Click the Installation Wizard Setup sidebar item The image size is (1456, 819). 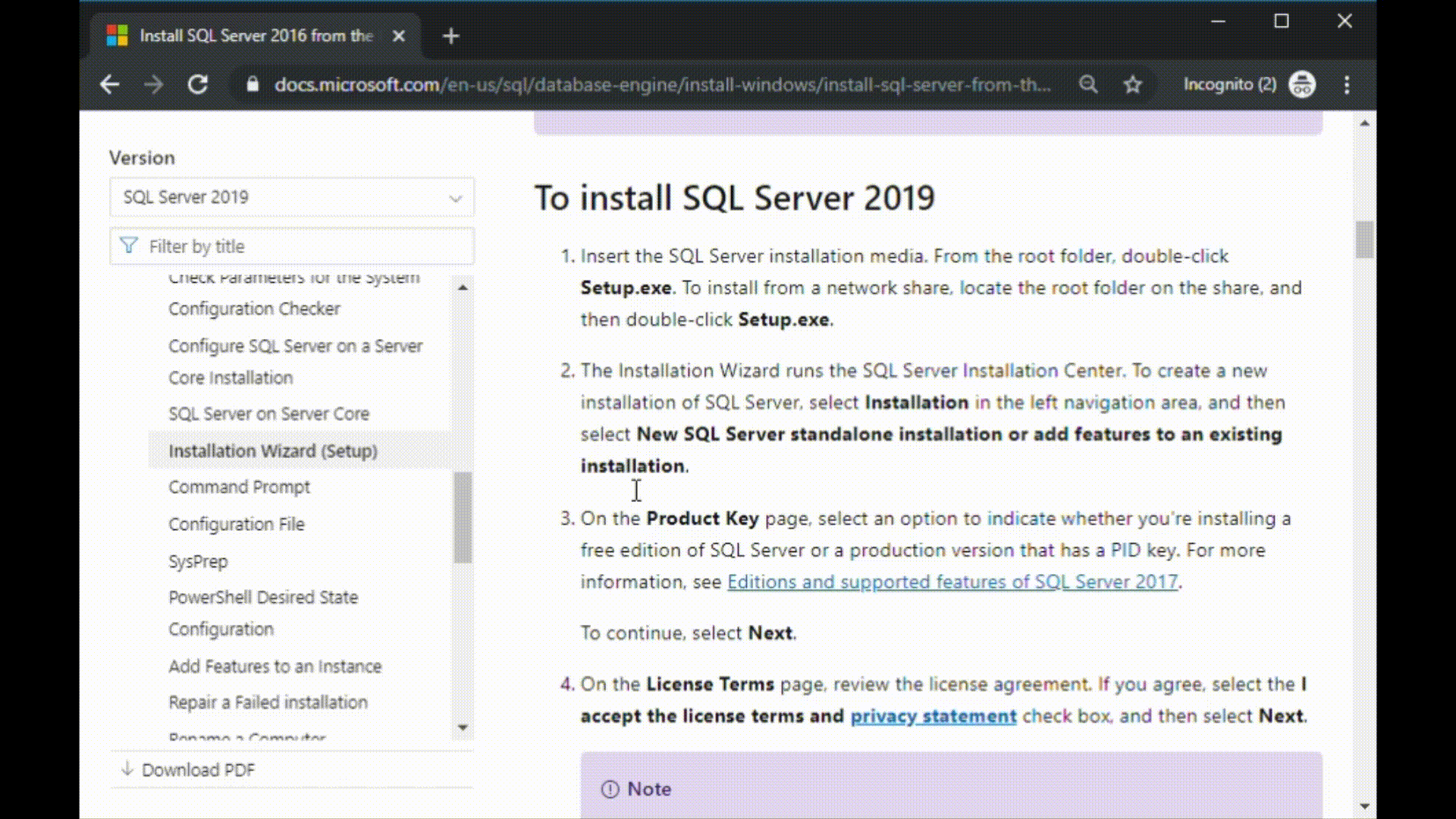[273, 450]
